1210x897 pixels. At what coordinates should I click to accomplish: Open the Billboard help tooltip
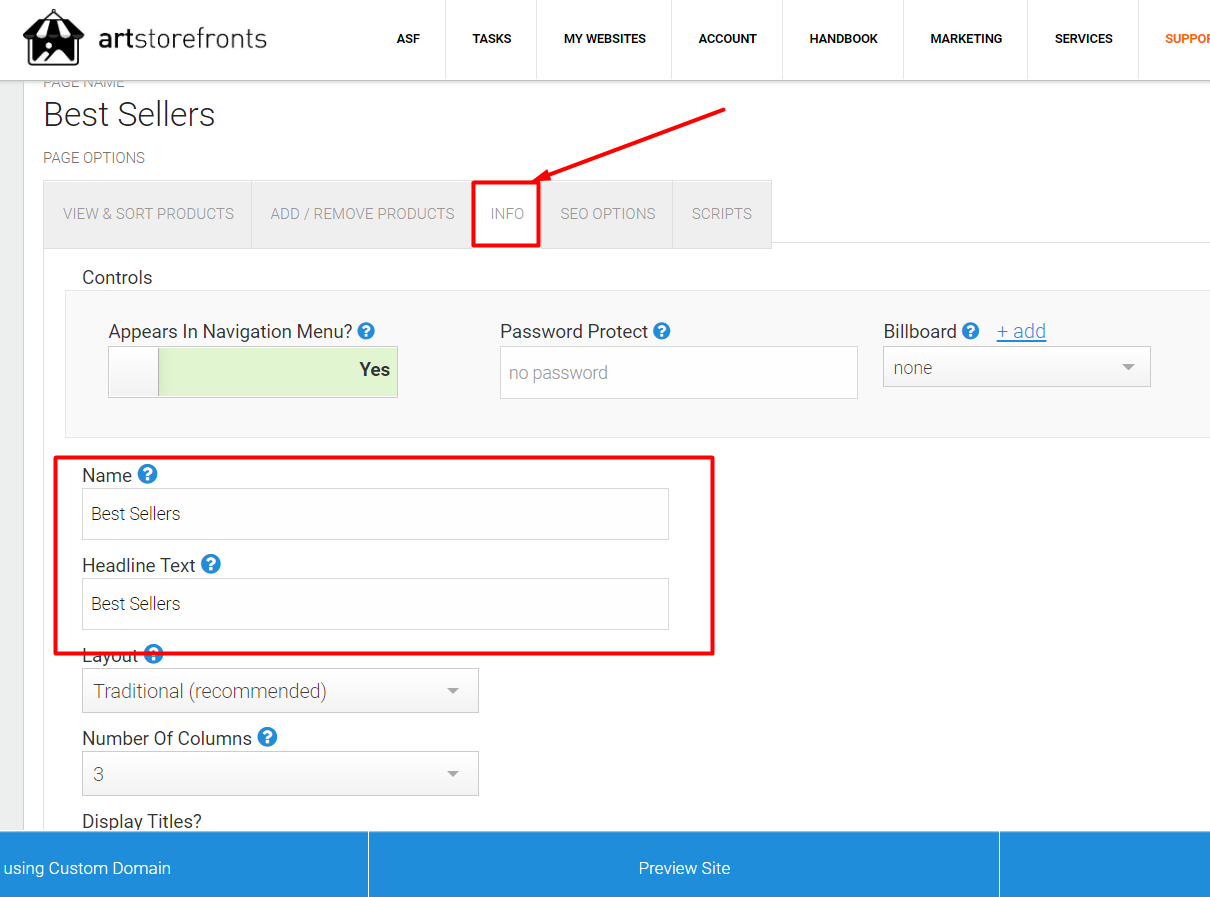click(970, 330)
